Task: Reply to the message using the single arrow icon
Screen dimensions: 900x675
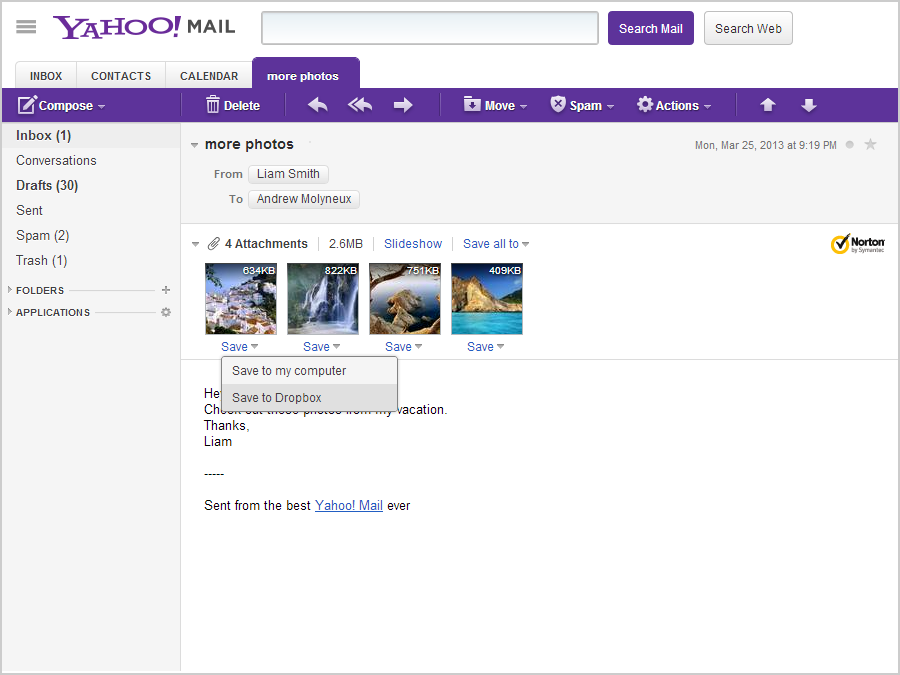Action: pos(317,105)
